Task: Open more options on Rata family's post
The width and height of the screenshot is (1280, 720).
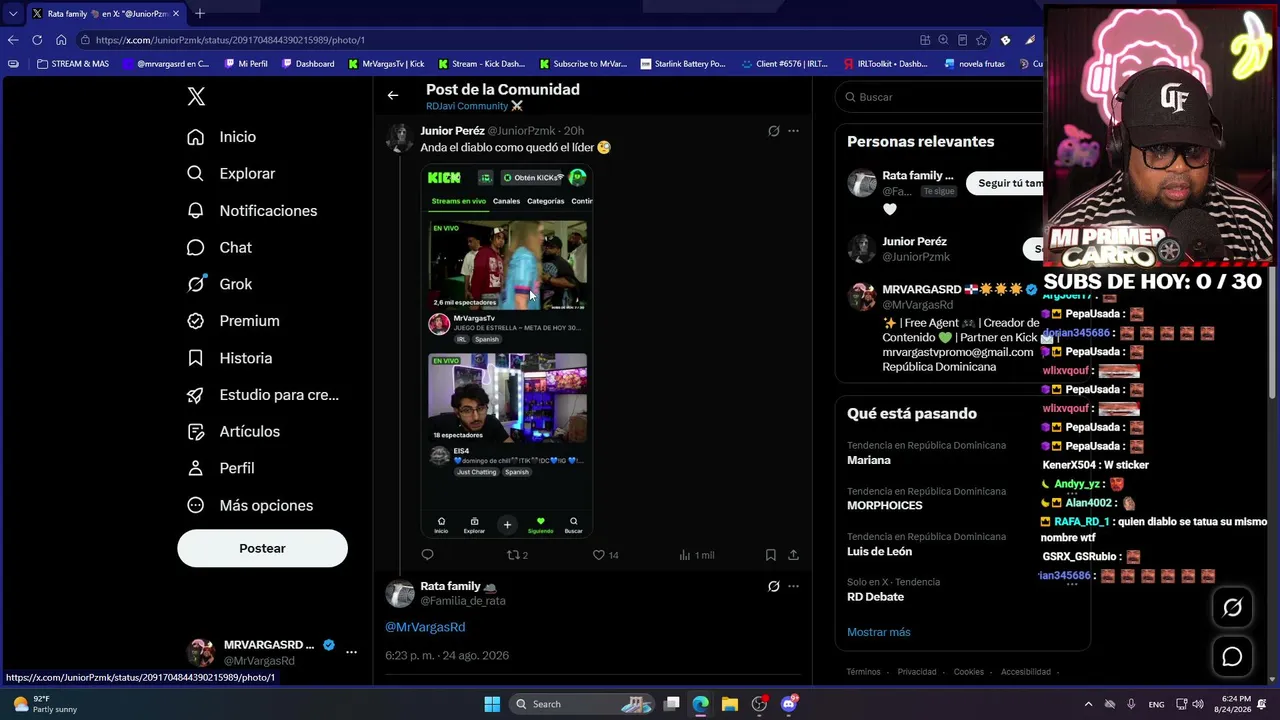Action: 793,587
